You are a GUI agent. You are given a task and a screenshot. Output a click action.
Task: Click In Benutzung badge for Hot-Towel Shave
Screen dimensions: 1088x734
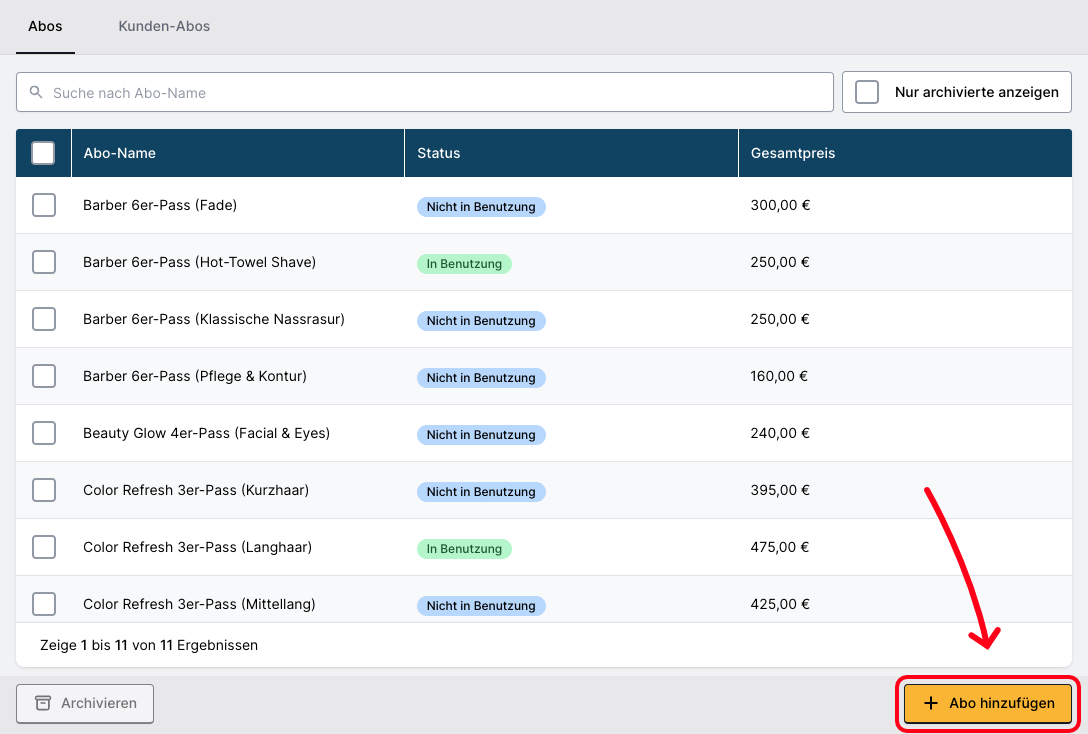click(x=464, y=264)
